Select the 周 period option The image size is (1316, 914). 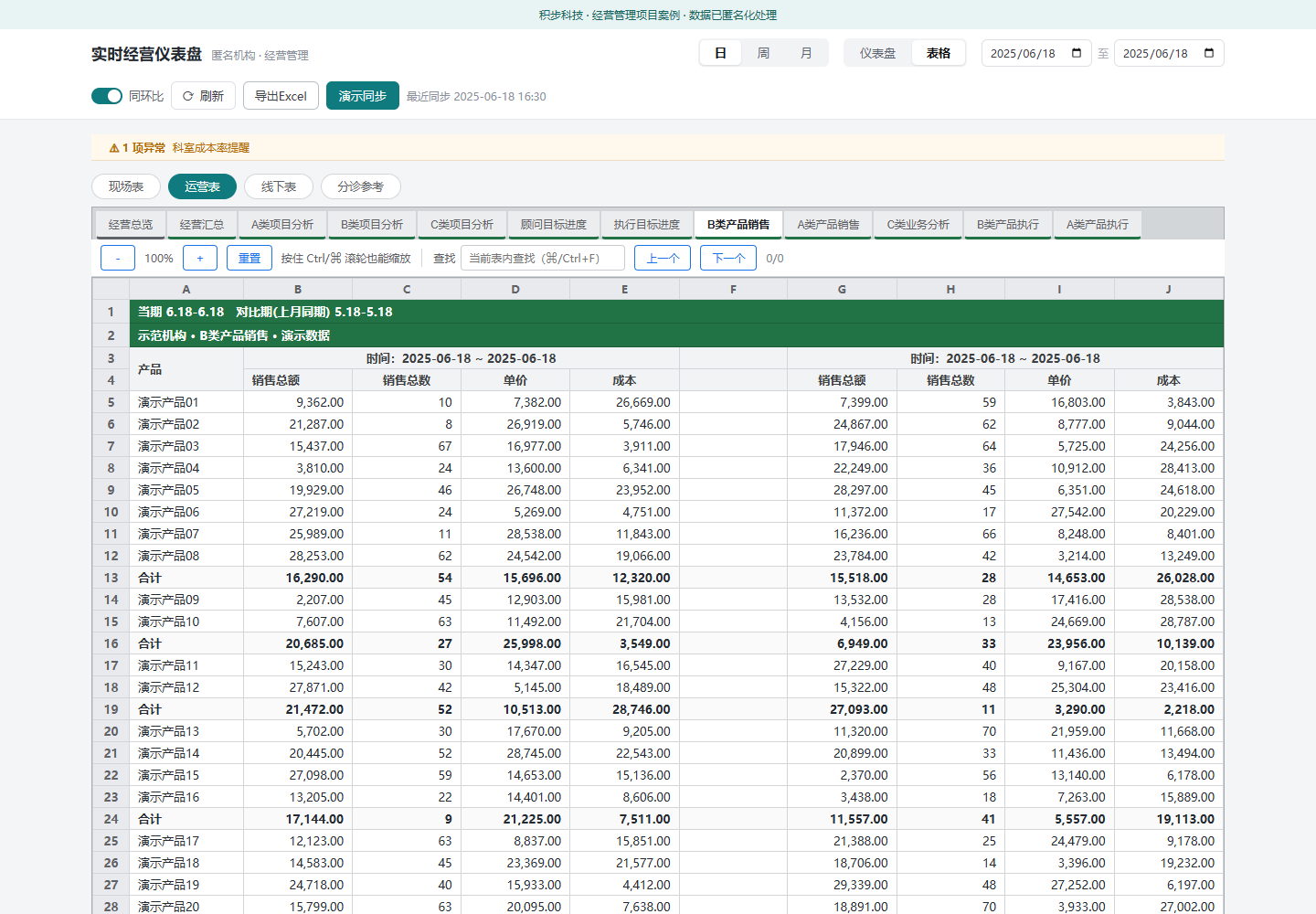[763, 53]
